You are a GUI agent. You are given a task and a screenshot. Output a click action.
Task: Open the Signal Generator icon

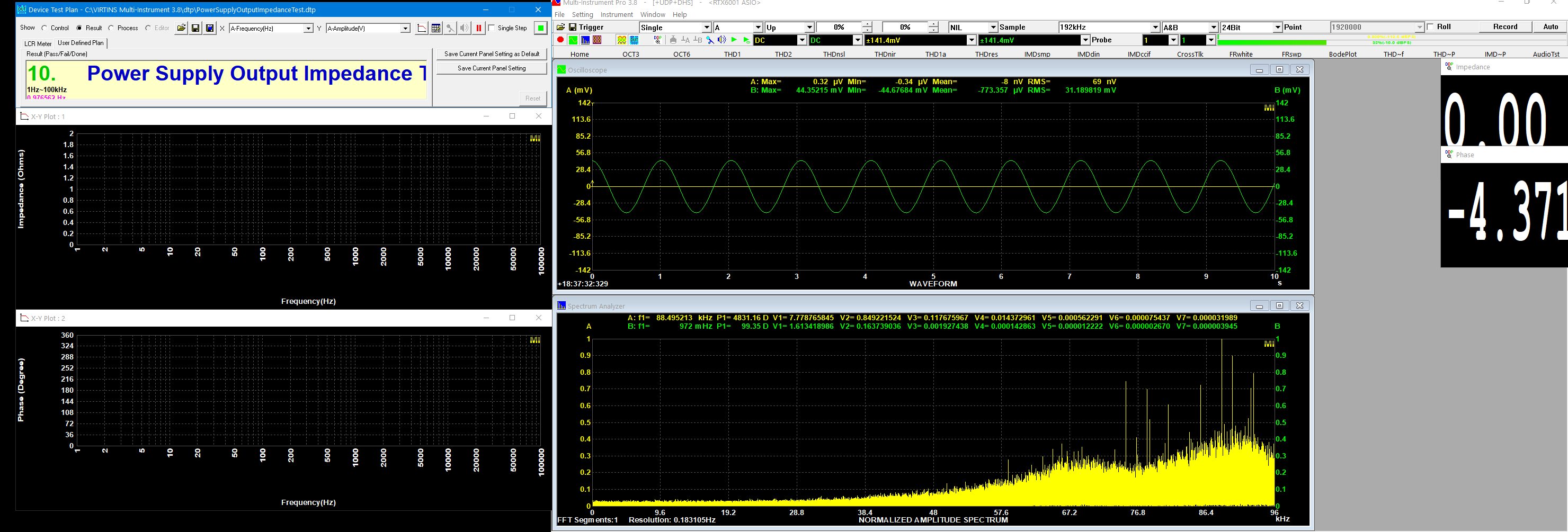point(622,40)
